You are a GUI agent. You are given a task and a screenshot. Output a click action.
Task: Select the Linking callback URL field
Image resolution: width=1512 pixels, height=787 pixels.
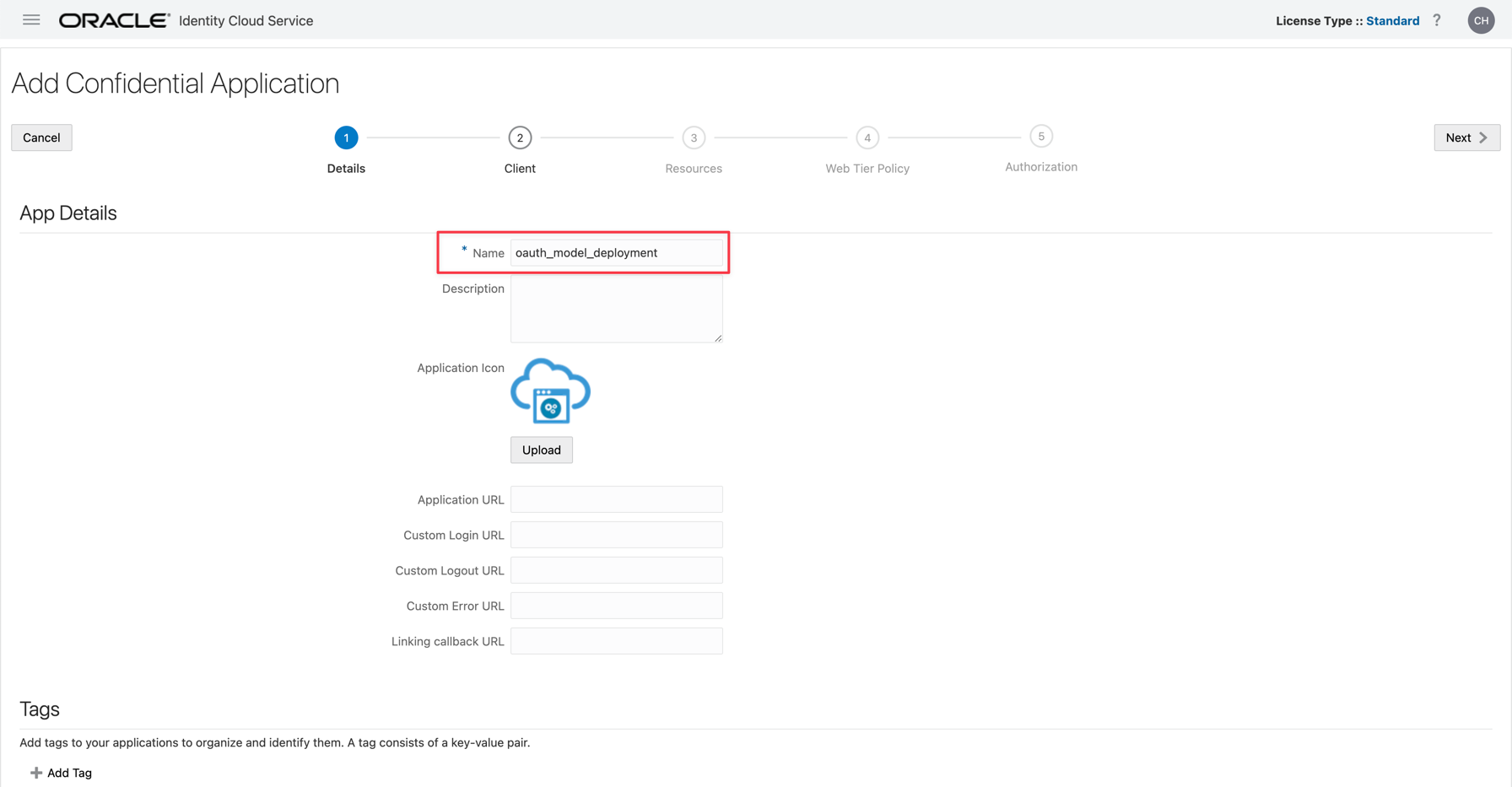click(616, 641)
